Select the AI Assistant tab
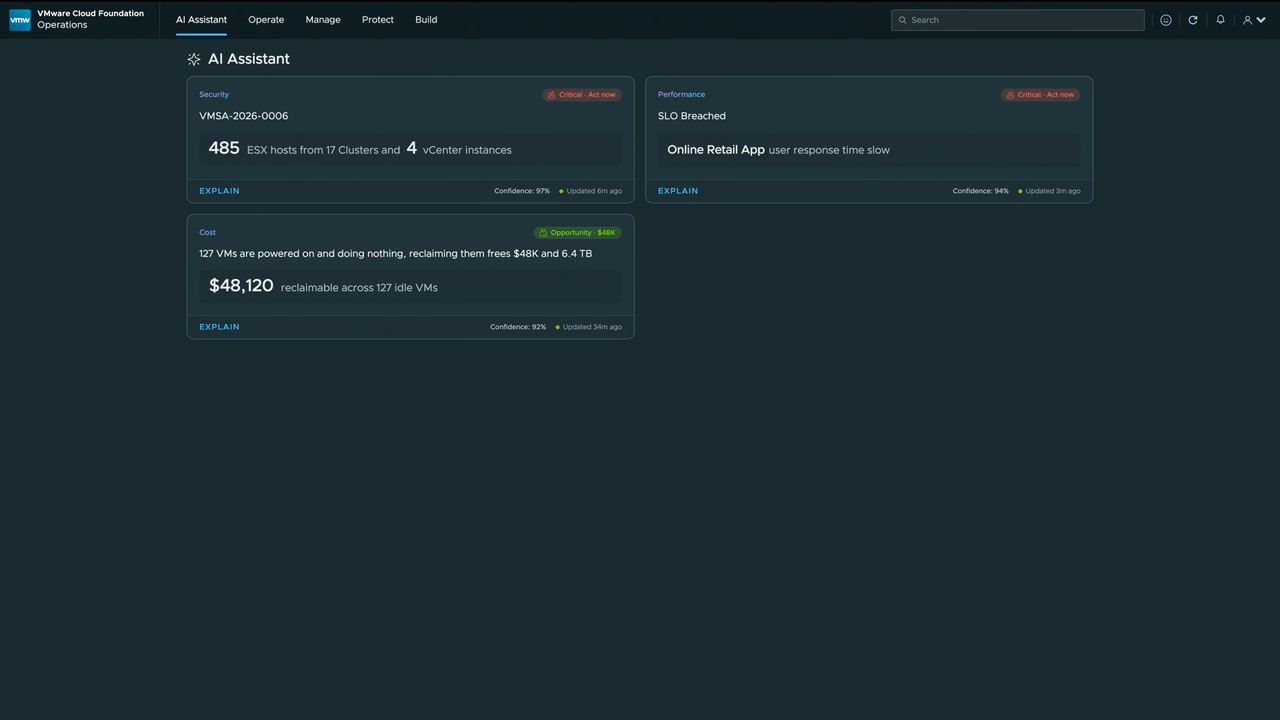This screenshot has height=720, width=1280. [x=201, y=20]
